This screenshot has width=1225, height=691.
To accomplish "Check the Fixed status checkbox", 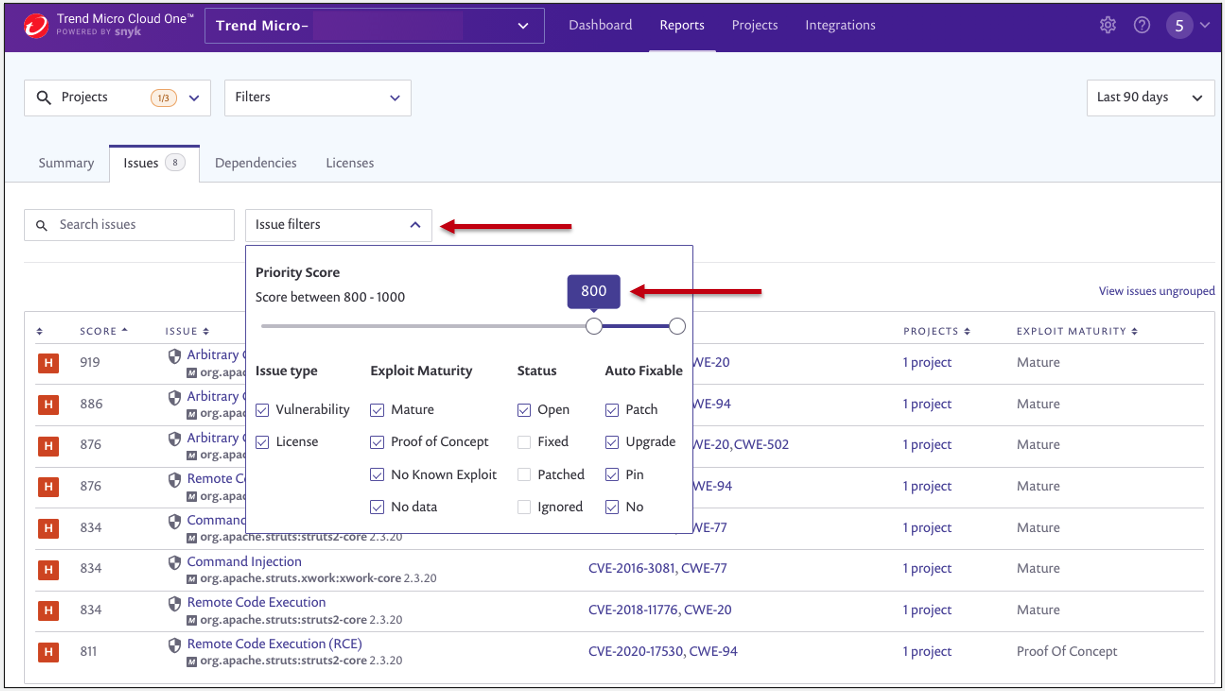I will [524, 442].
